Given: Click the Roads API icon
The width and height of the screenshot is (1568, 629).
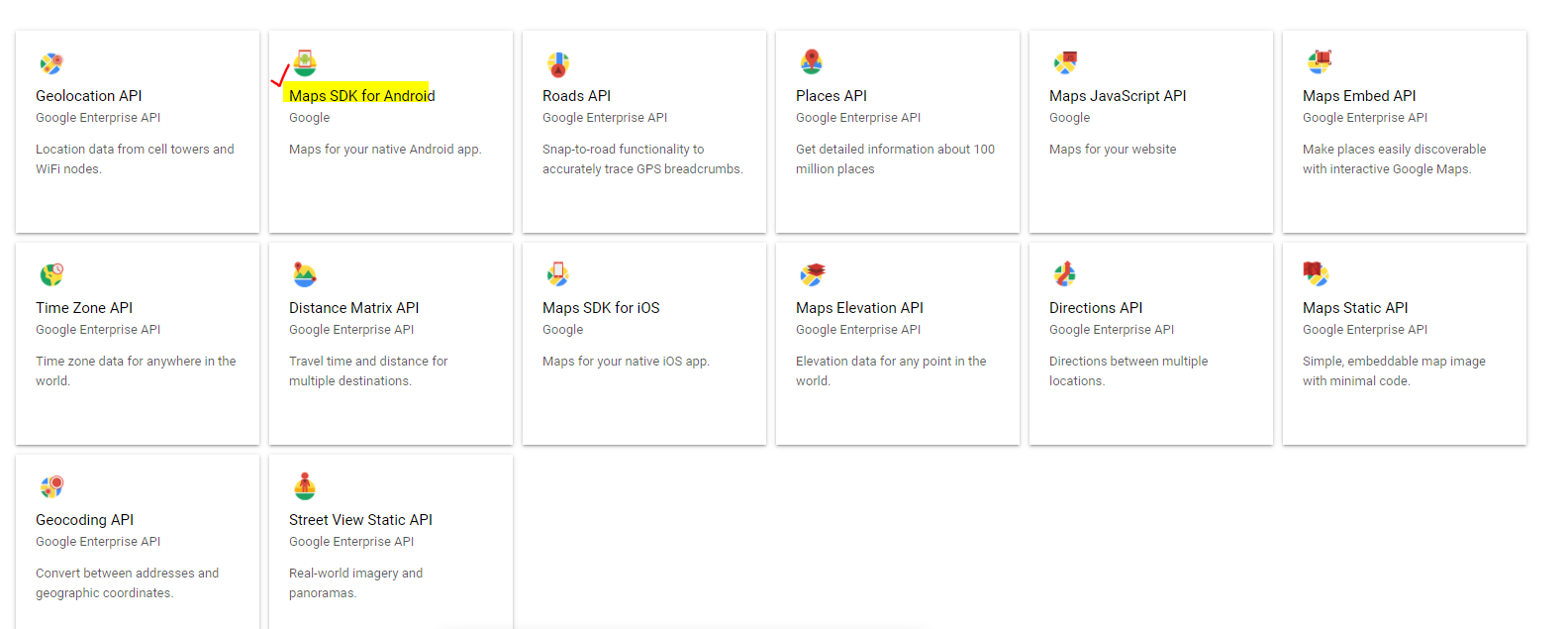Looking at the screenshot, I should click(x=558, y=64).
